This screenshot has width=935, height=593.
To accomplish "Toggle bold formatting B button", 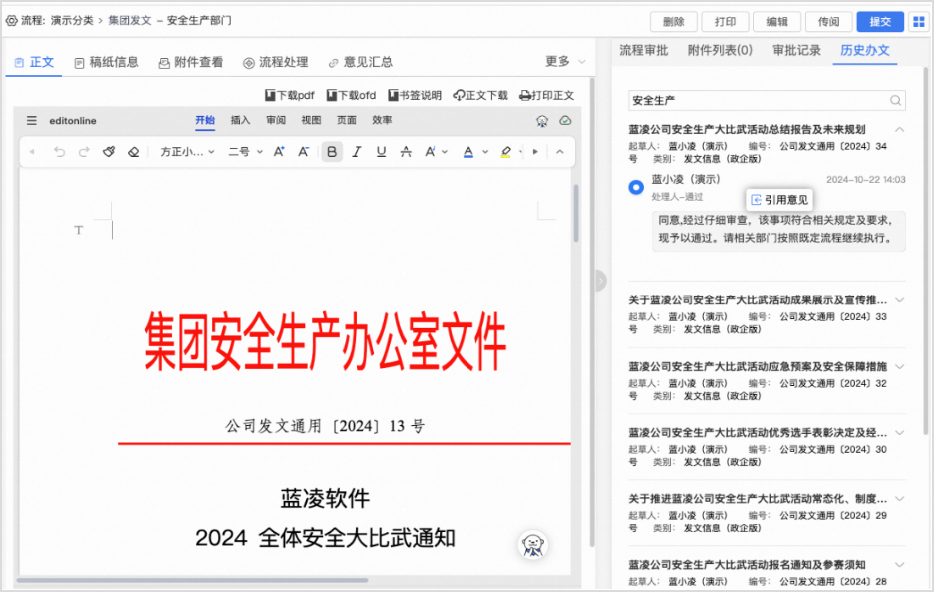I will pos(332,152).
